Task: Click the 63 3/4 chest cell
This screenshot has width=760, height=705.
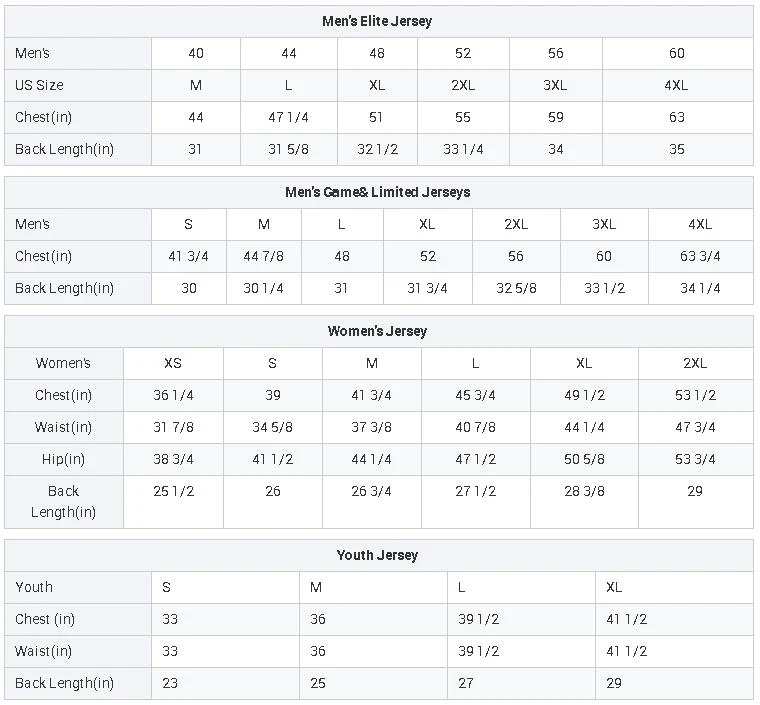Action: click(x=700, y=256)
